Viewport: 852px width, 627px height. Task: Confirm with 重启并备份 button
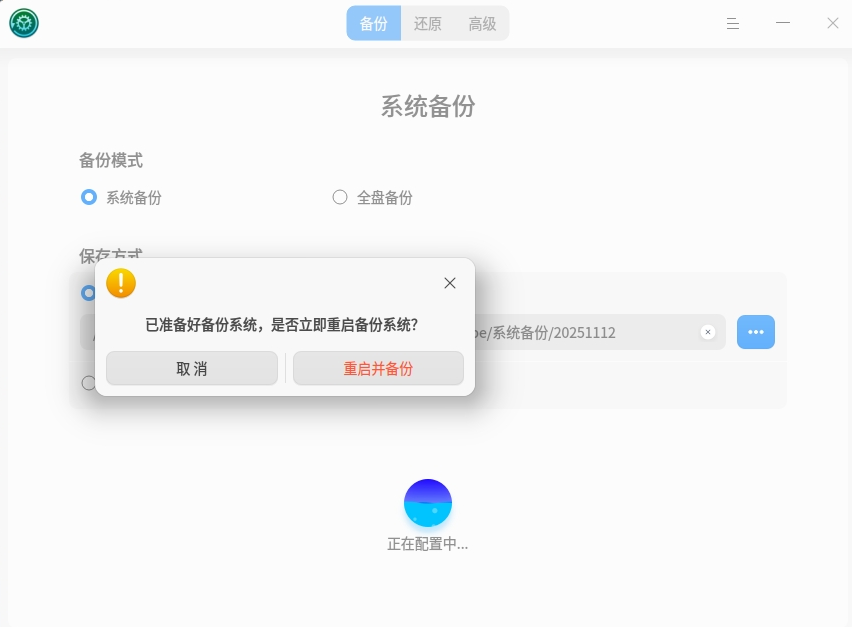coord(378,368)
